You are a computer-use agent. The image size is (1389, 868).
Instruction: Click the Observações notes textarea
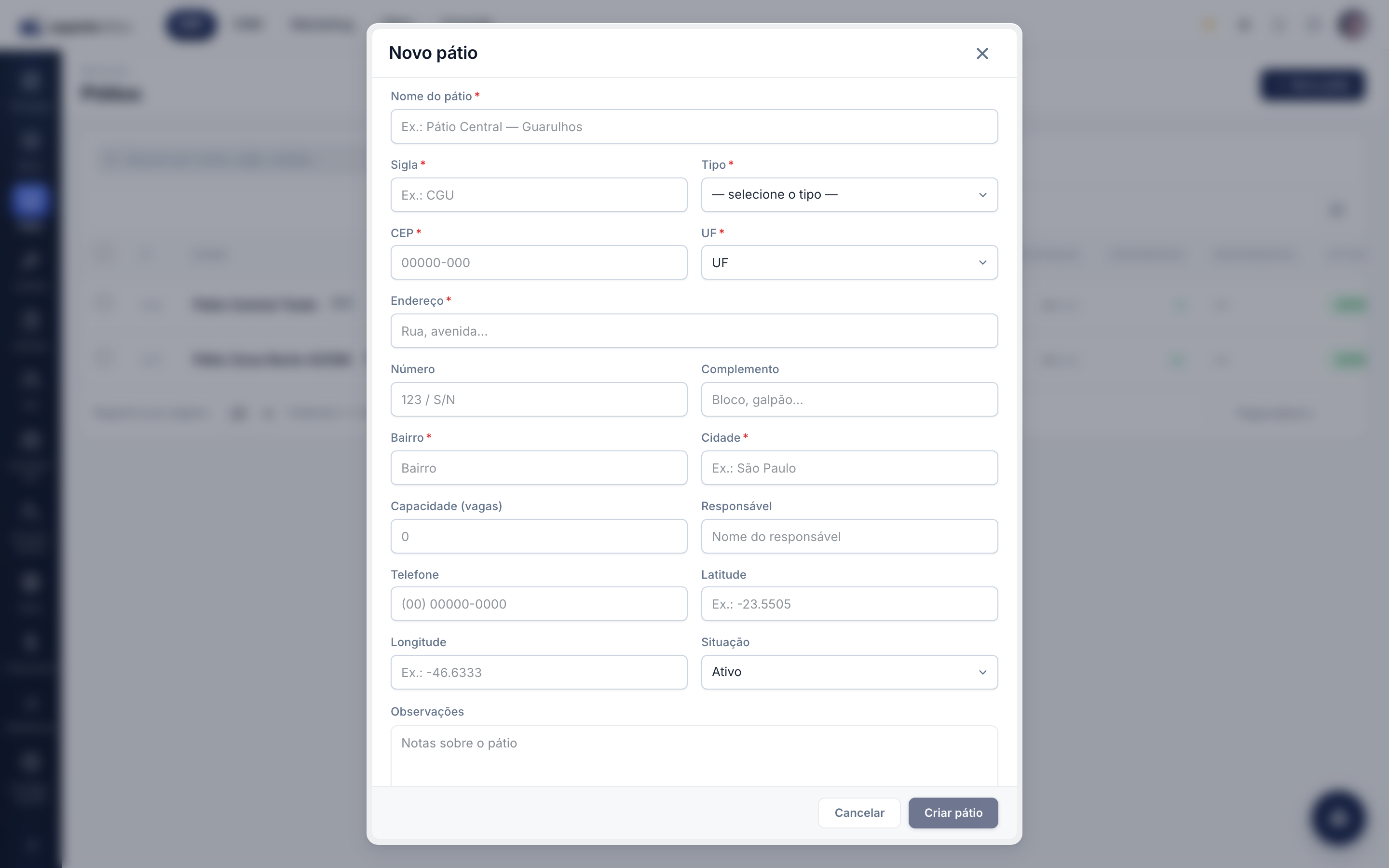click(x=694, y=756)
